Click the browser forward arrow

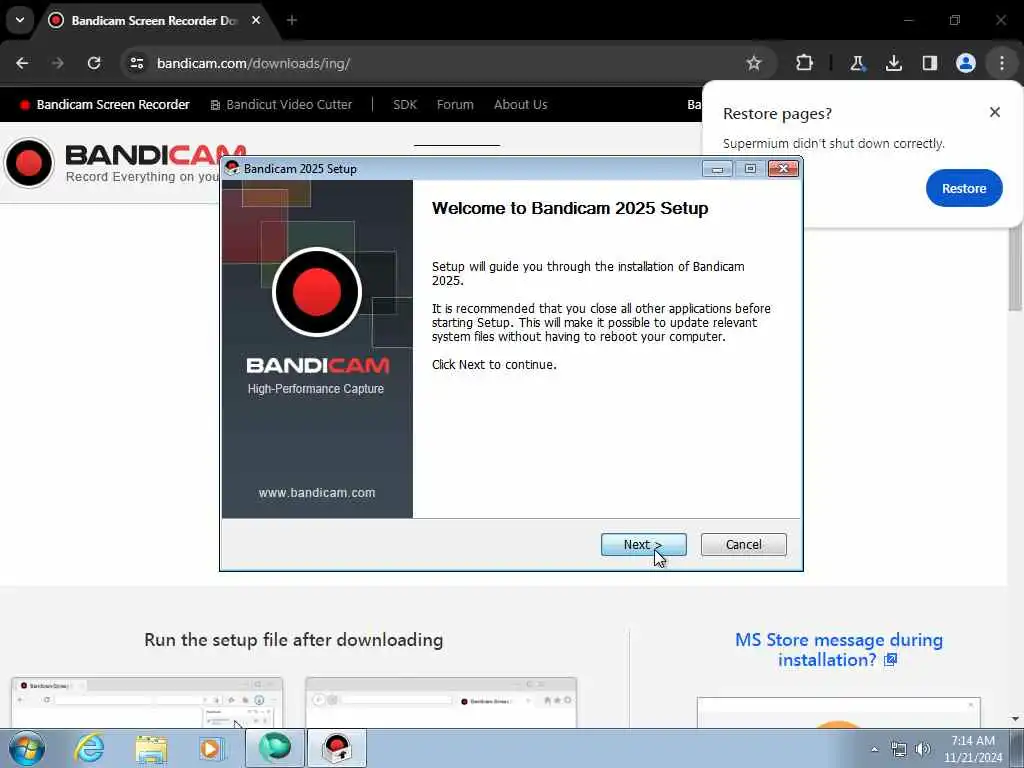[57, 63]
